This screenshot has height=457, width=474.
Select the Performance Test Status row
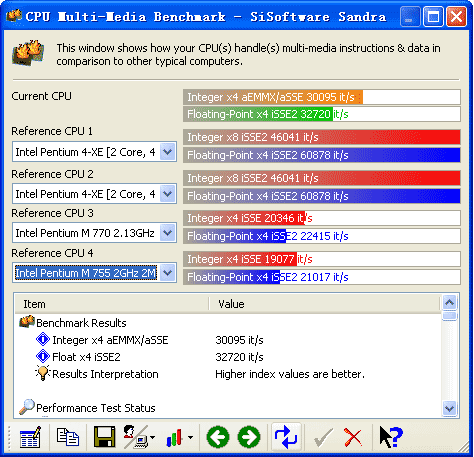click(228, 408)
